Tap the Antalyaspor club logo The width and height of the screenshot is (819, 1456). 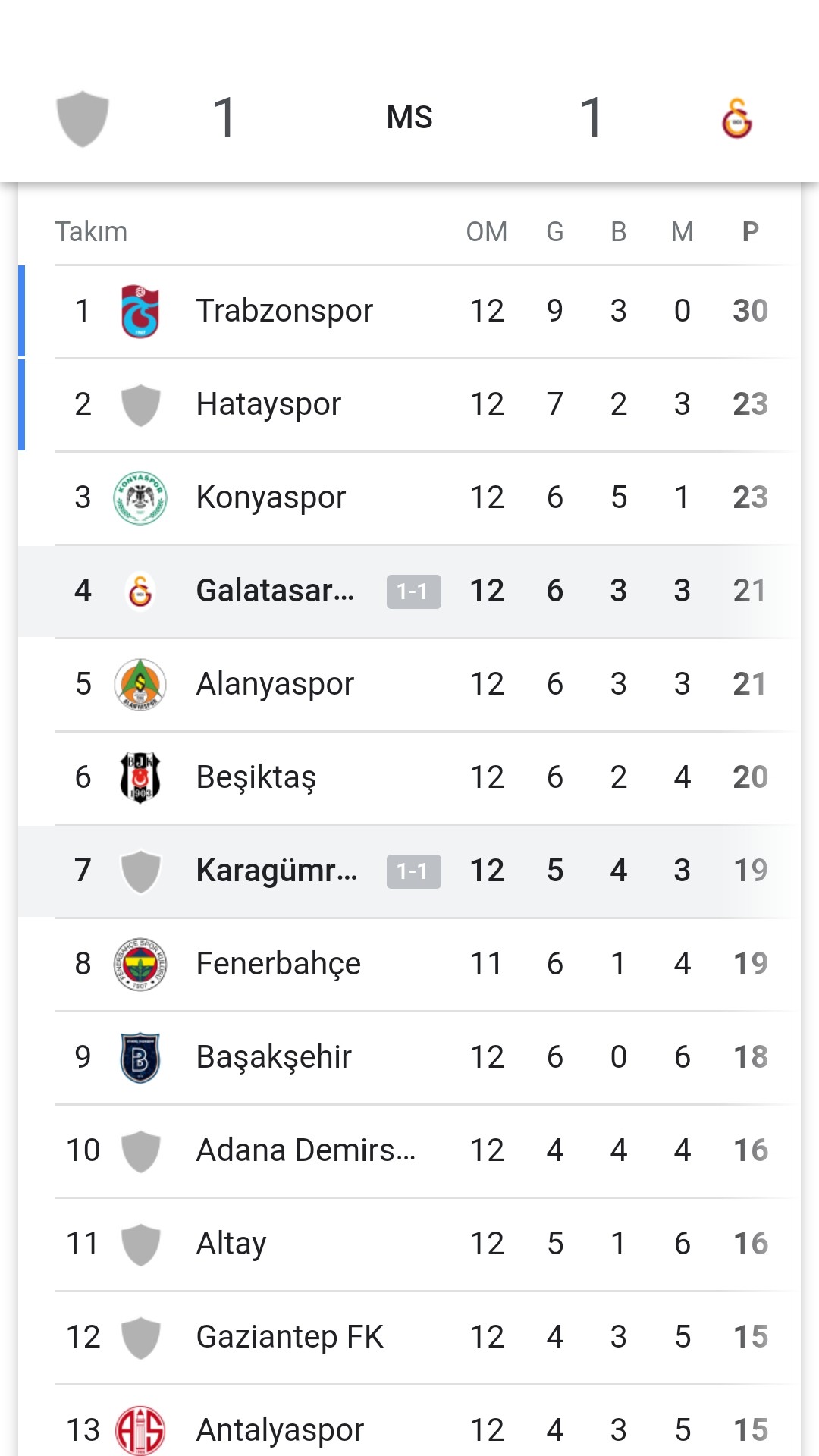(140, 1430)
